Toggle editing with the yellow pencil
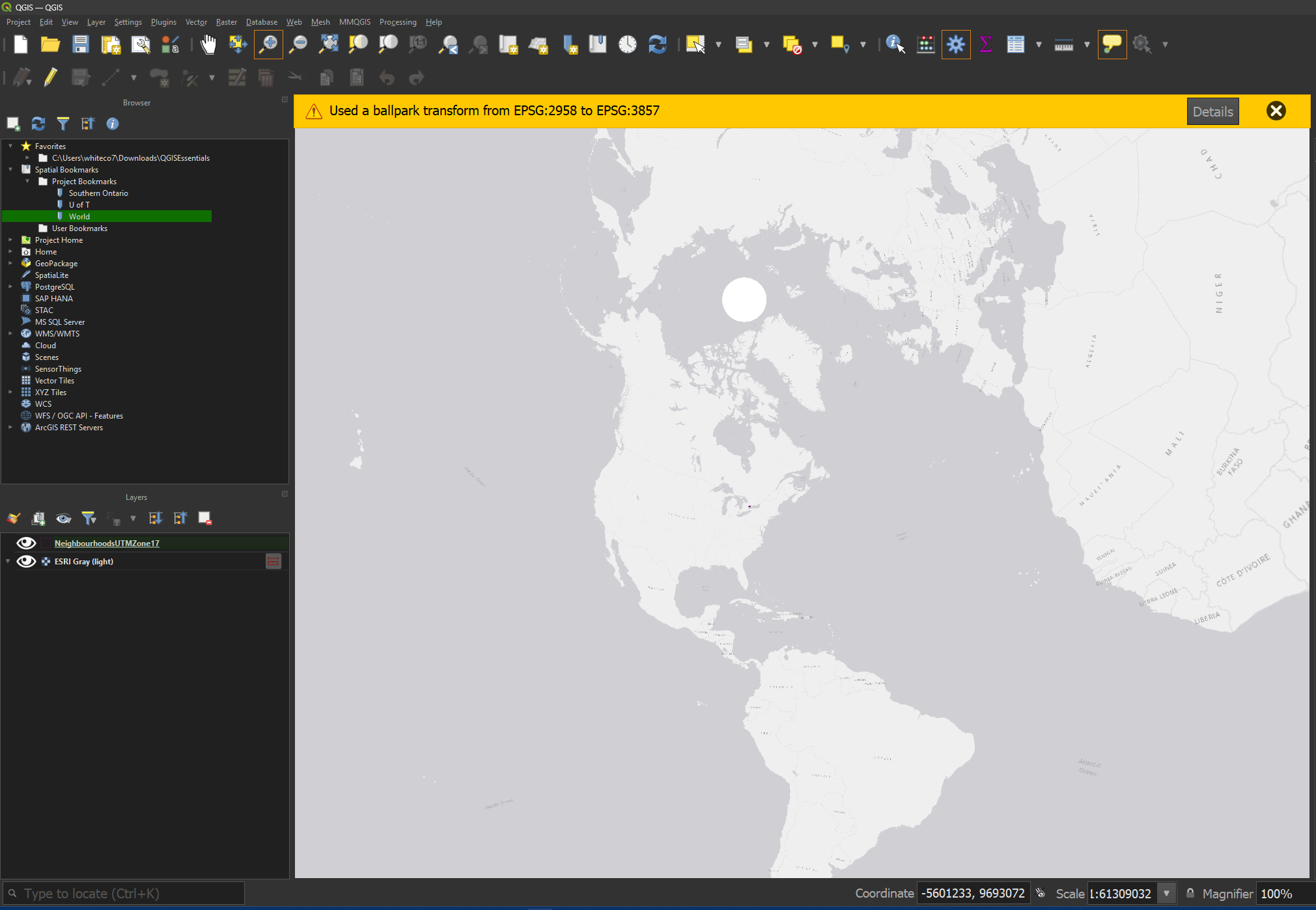 (x=50, y=77)
